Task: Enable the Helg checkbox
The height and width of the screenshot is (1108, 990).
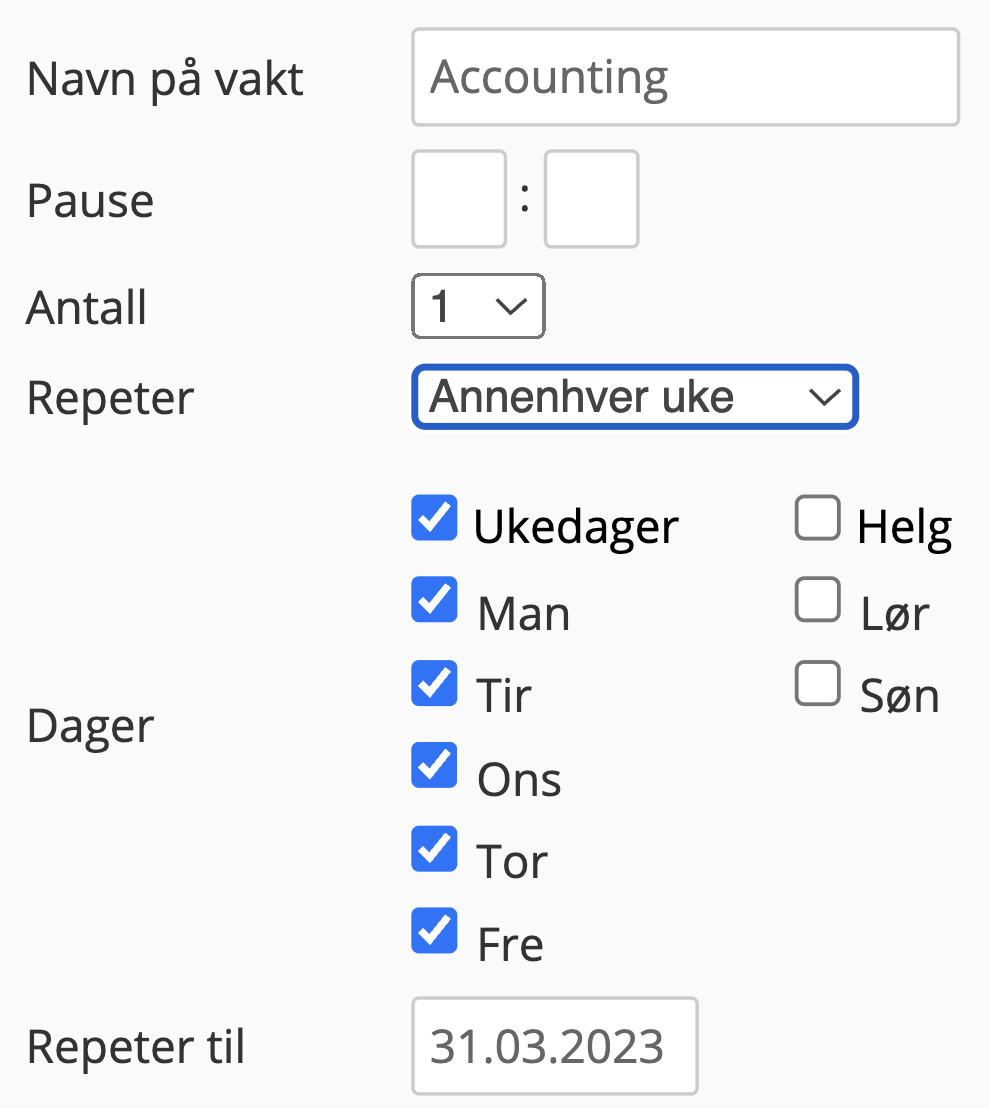Action: [x=818, y=518]
